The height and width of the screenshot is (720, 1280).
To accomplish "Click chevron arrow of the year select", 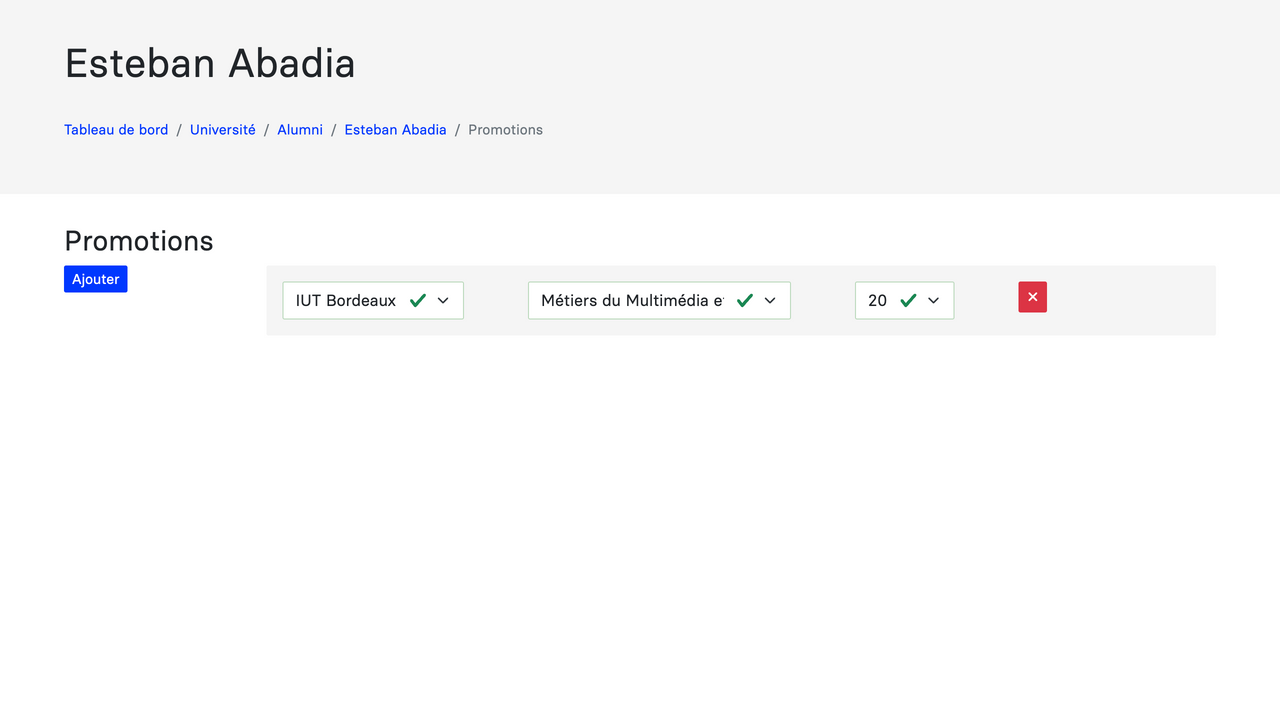I will tap(934, 300).
